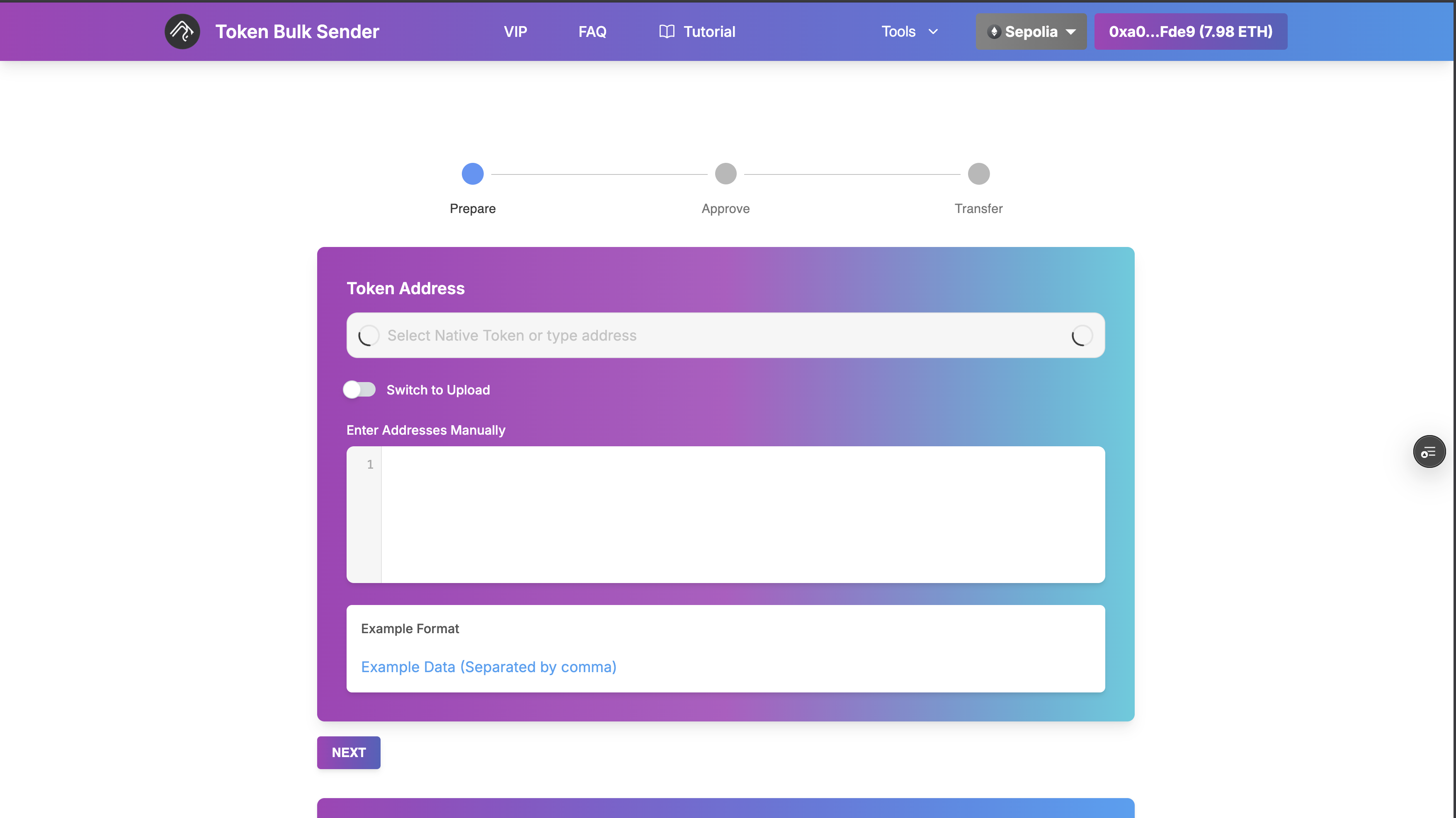The image size is (1456, 818).
Task: Click the NEXT button
Action: click(x=348, y=753)
